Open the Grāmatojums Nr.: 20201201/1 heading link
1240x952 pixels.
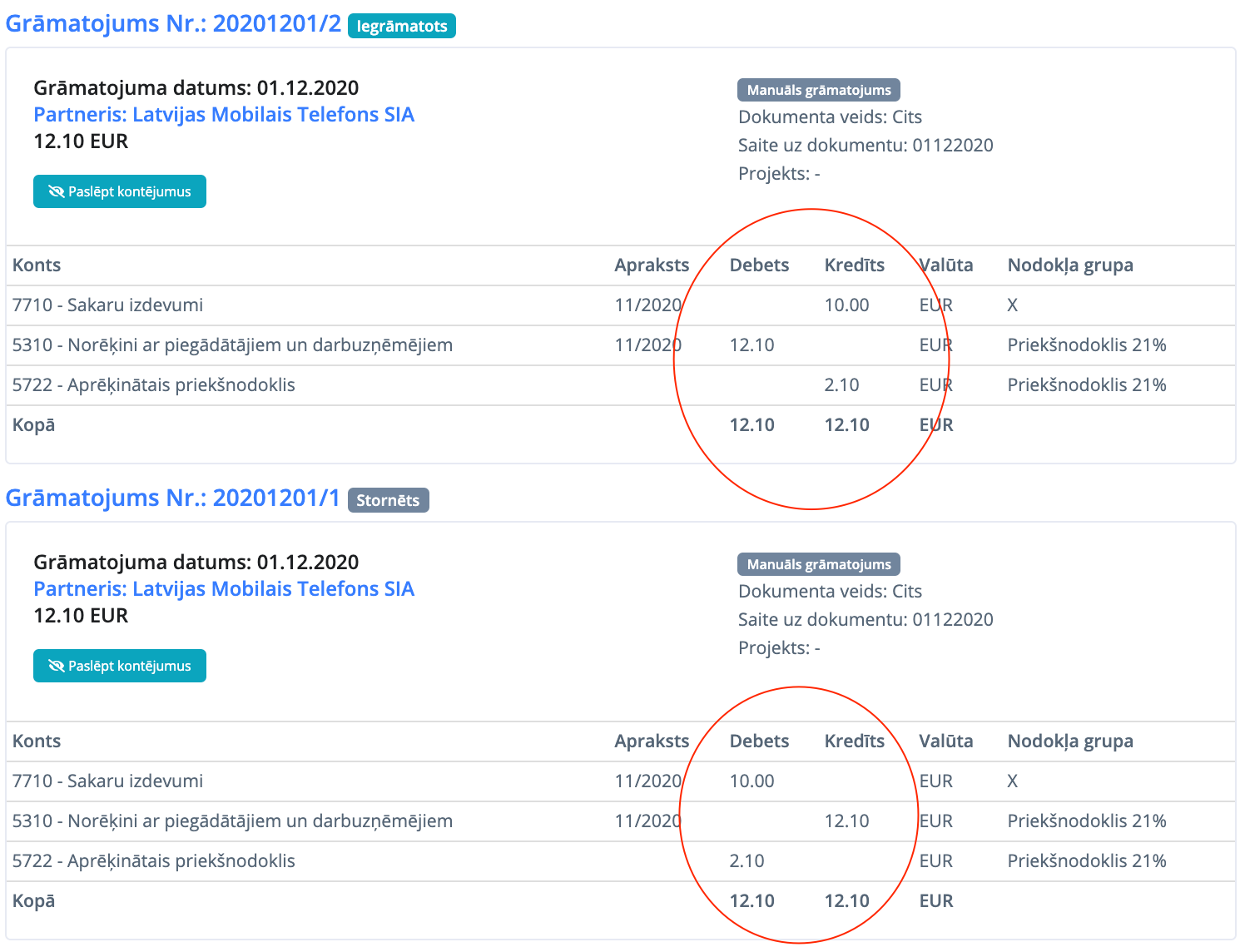tap(173, 498)
